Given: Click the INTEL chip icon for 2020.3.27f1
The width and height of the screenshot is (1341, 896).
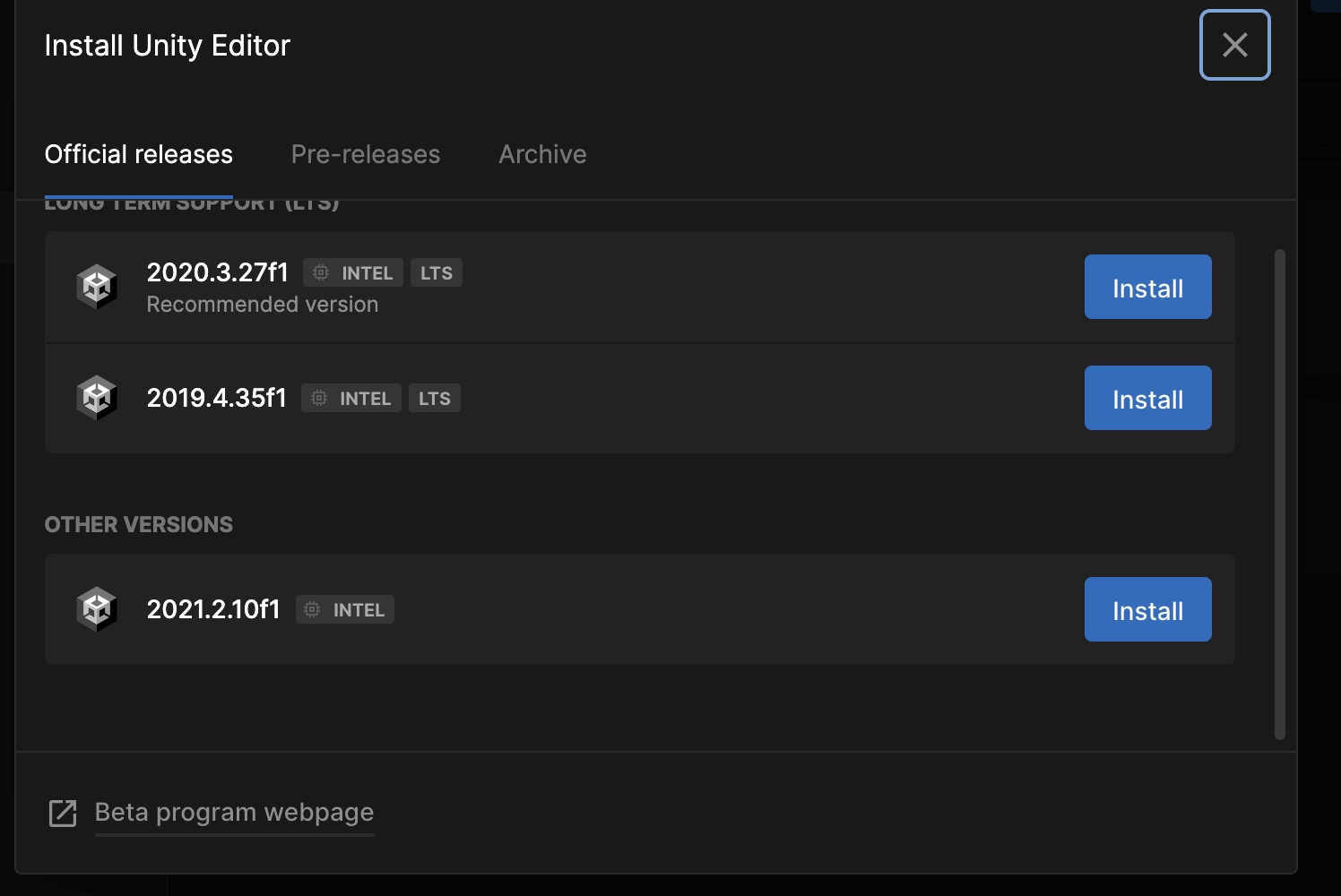Looking at the screenshot, I should pos(320,272).
